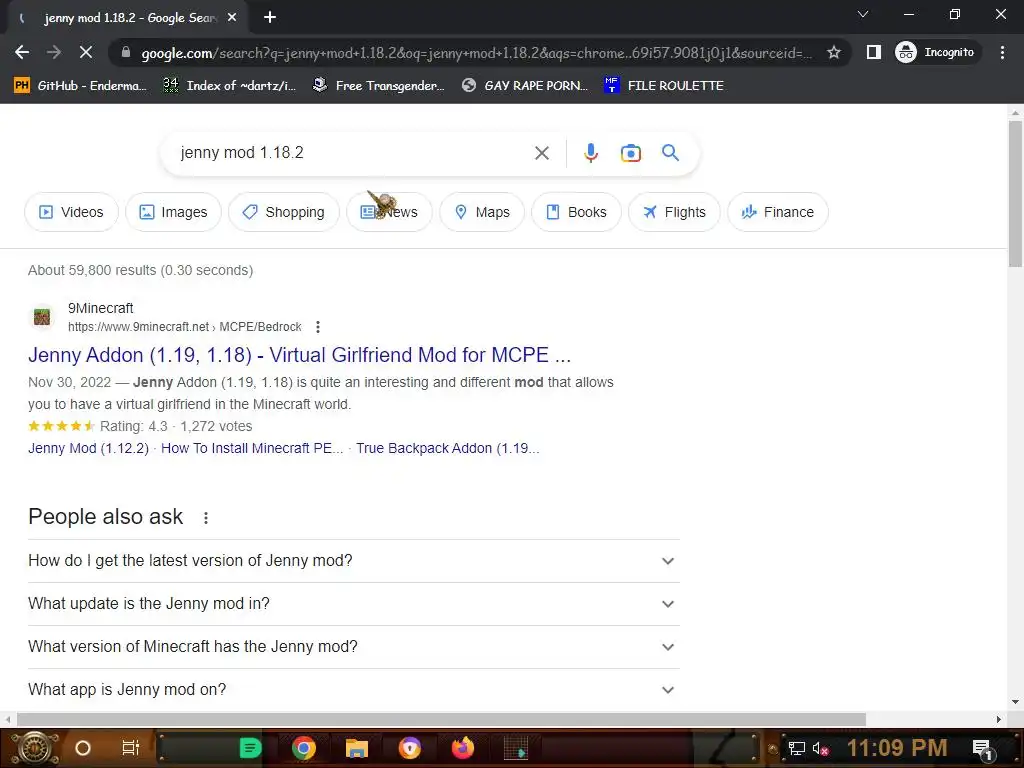
Task: Open a new browser tab
Action: [x=270, y=18]
